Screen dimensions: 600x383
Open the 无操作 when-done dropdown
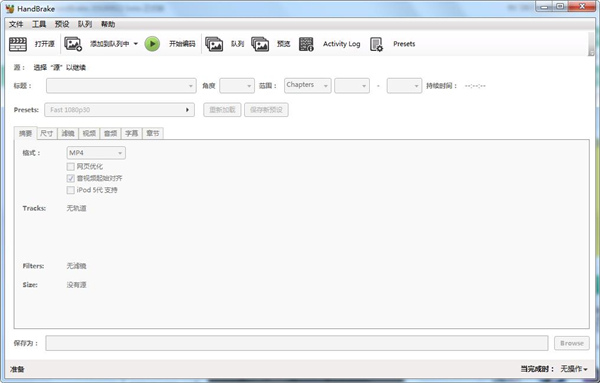pos(574,369)
